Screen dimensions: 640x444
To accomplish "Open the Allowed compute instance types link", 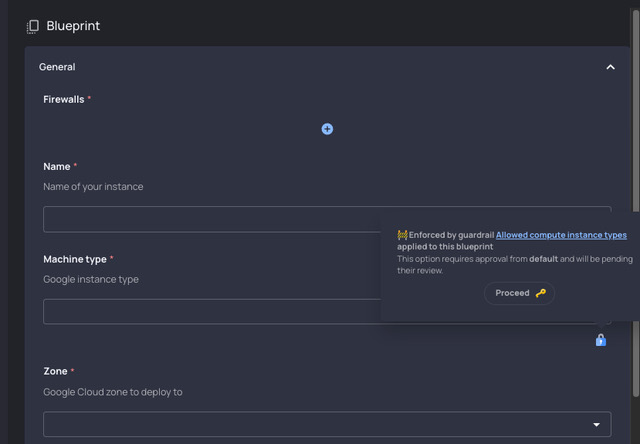I will 561,235.
